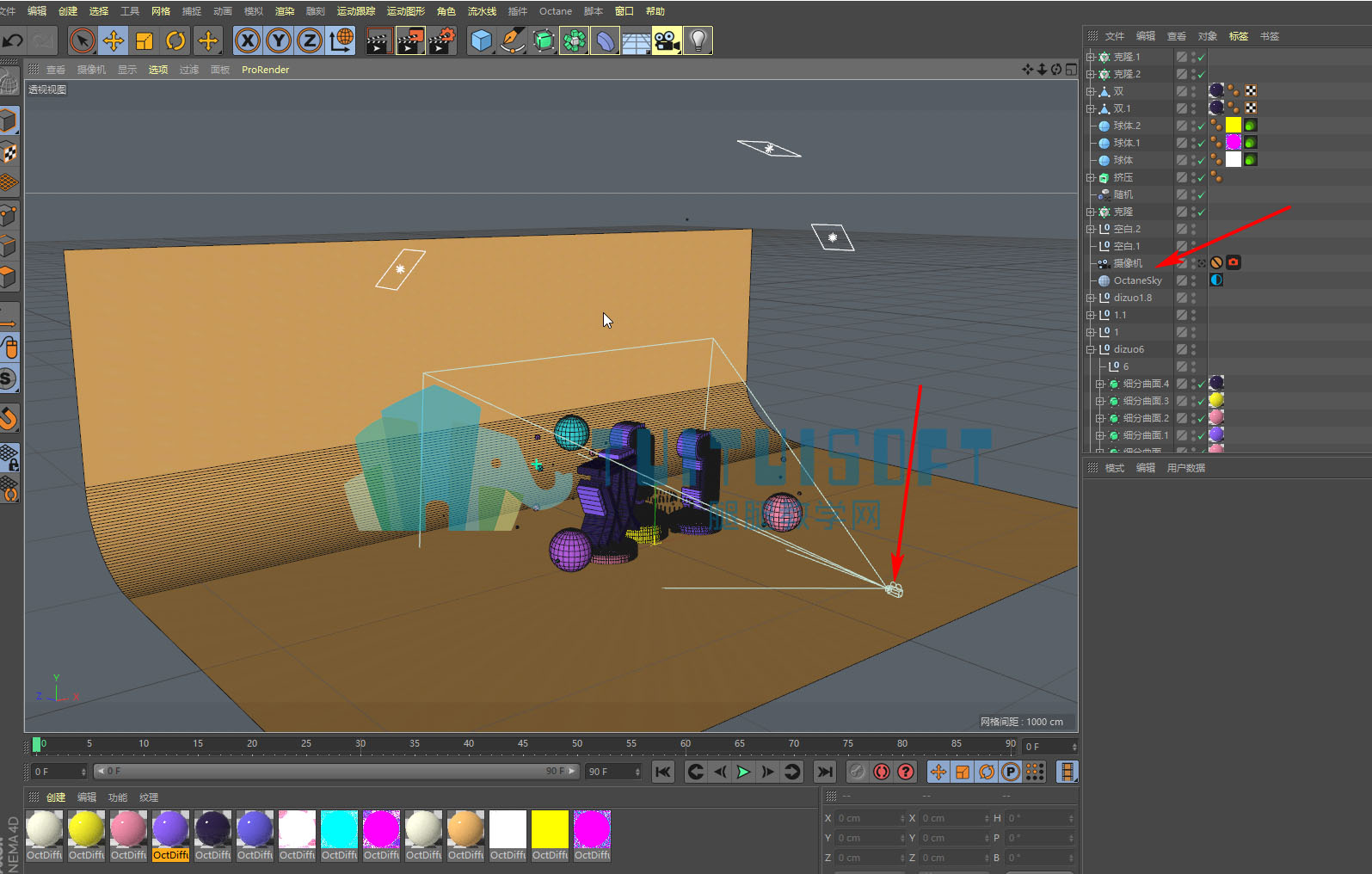Toggle the enable checkmark for 克隆.1
This screenshot has height=874, width=1372.
1202,57
